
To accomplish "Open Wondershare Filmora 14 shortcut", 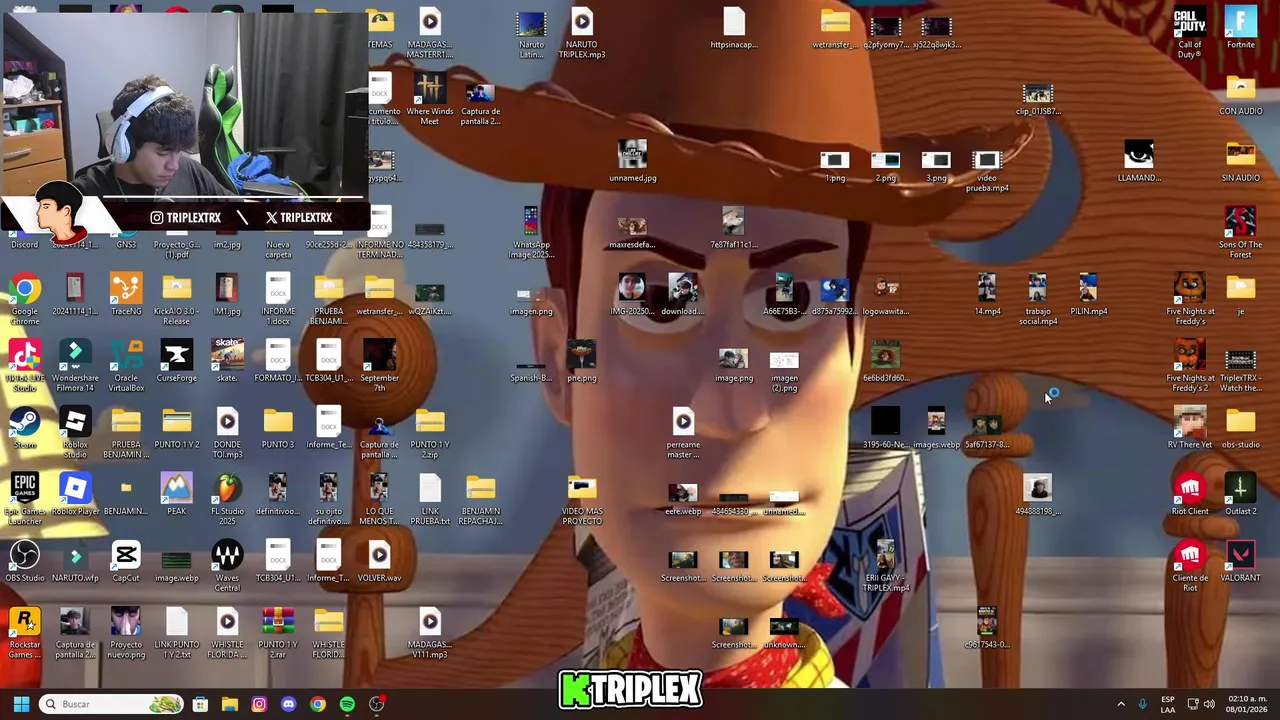I will click(75, 365).
